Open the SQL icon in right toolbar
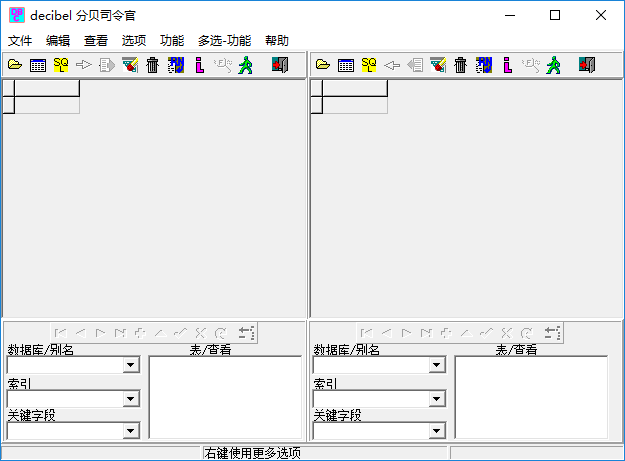 (369, 65)
